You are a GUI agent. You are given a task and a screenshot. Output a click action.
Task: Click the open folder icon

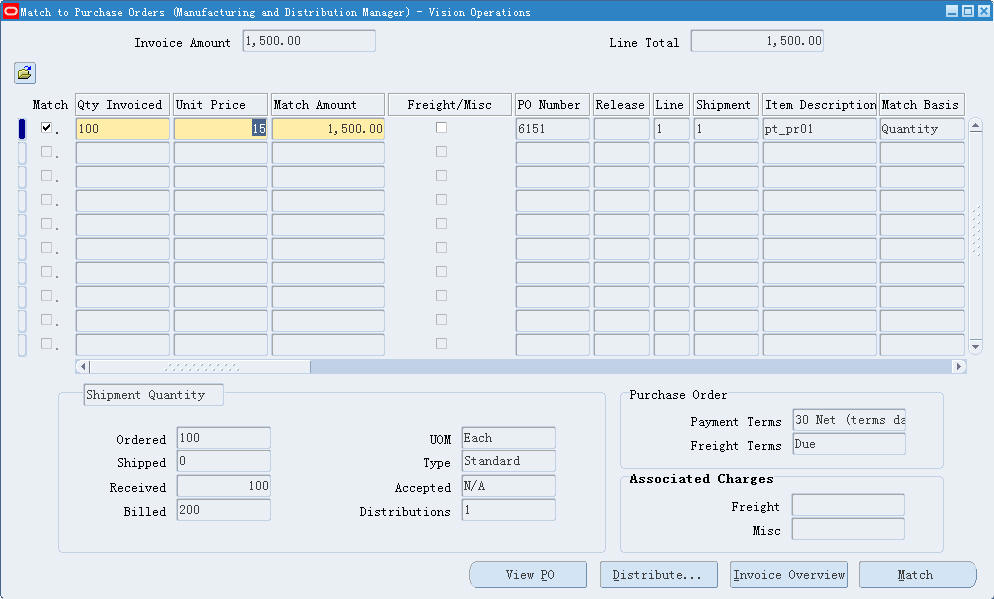pyautogui.click(x=25, y=73)
